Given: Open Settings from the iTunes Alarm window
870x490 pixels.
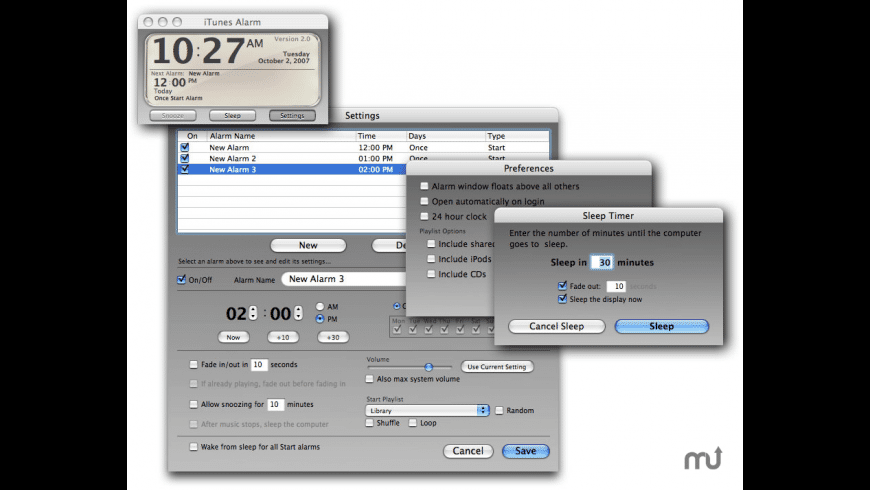Looking at the screenshot, I should tap(292, 115).
